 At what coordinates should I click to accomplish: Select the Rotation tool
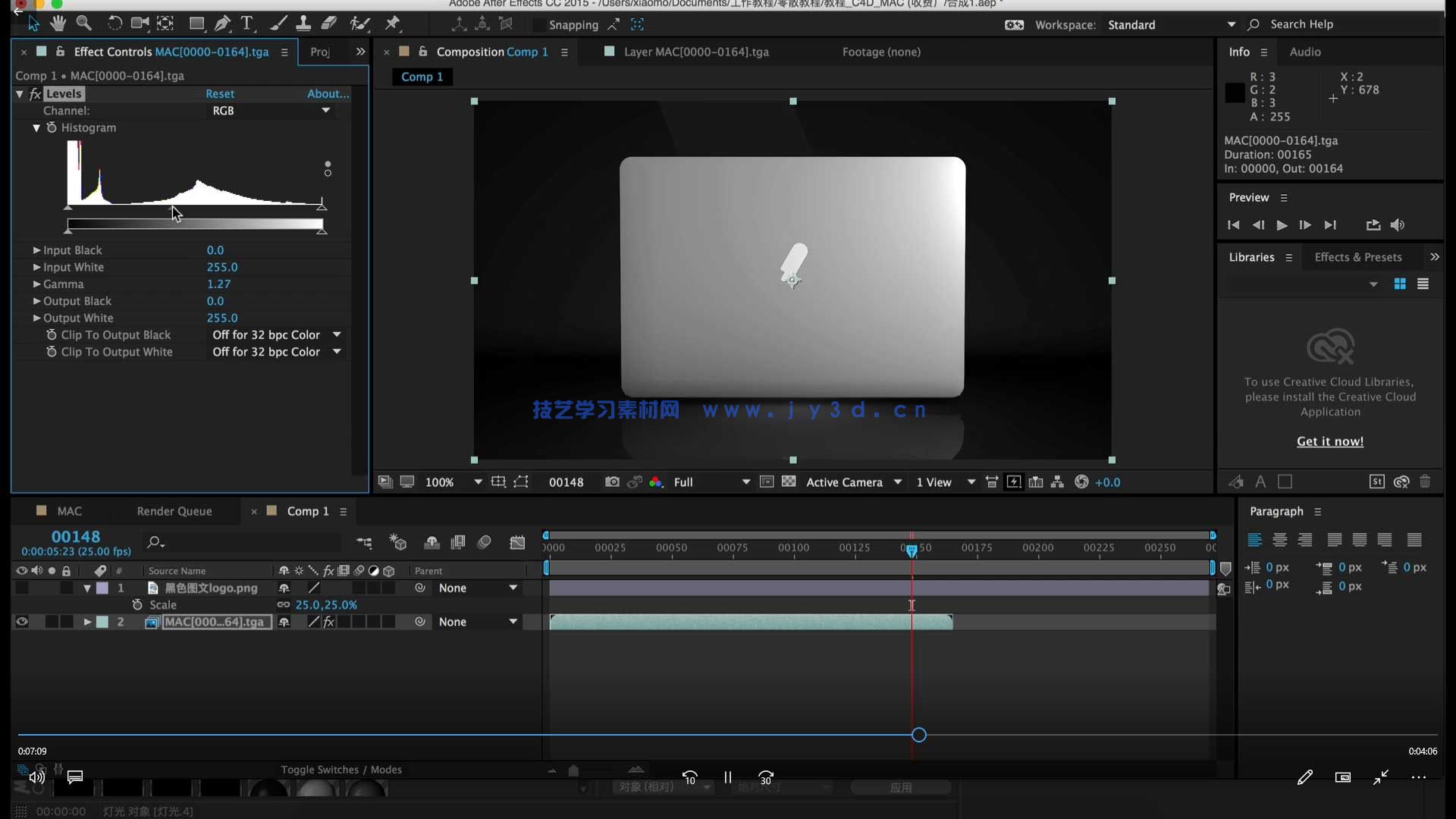click(x=116, y=24)
